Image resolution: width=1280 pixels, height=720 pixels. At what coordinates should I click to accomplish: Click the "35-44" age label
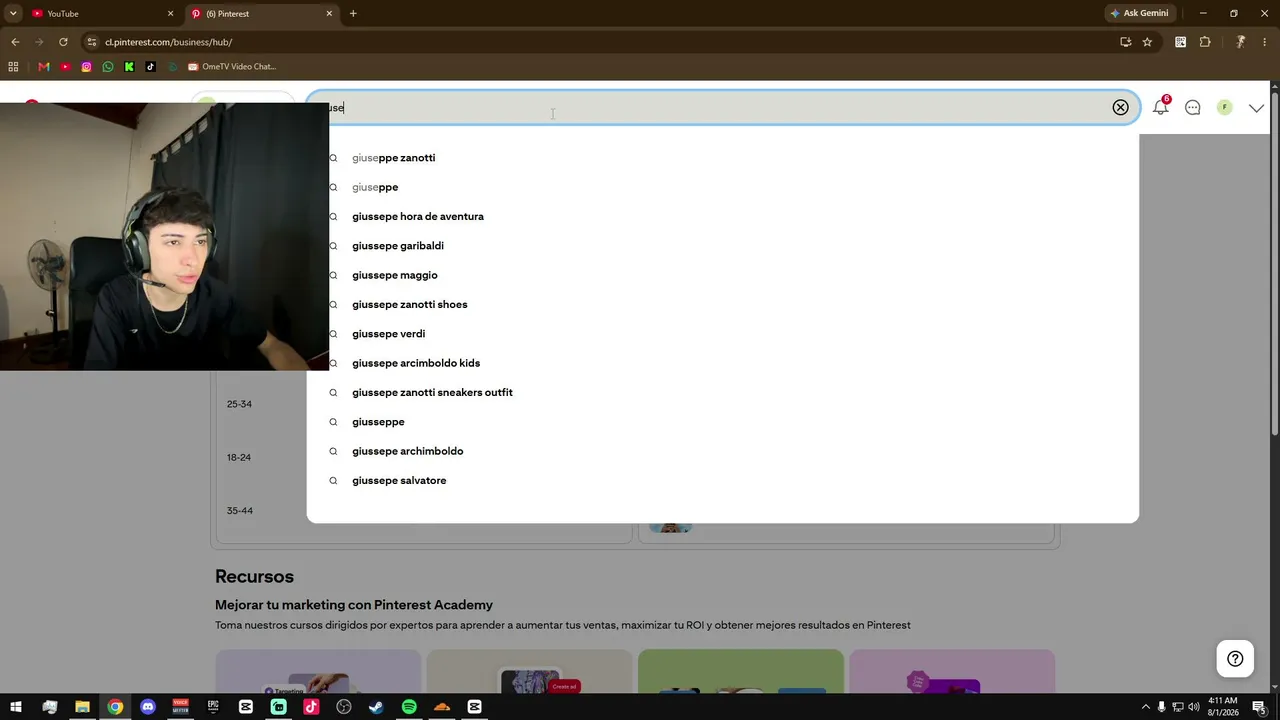[x=239, y=511]
